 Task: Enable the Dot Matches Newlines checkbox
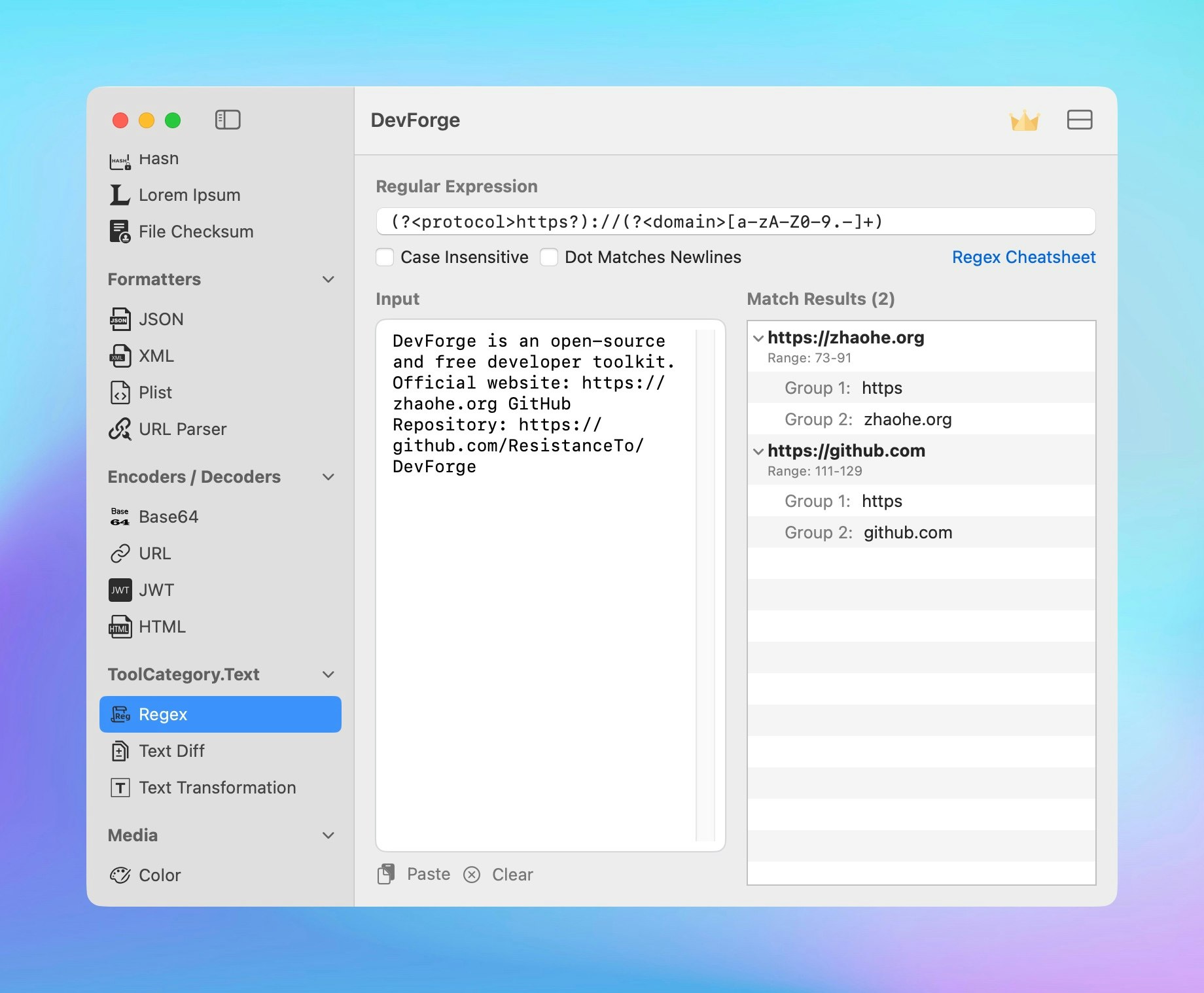(549, 257)
